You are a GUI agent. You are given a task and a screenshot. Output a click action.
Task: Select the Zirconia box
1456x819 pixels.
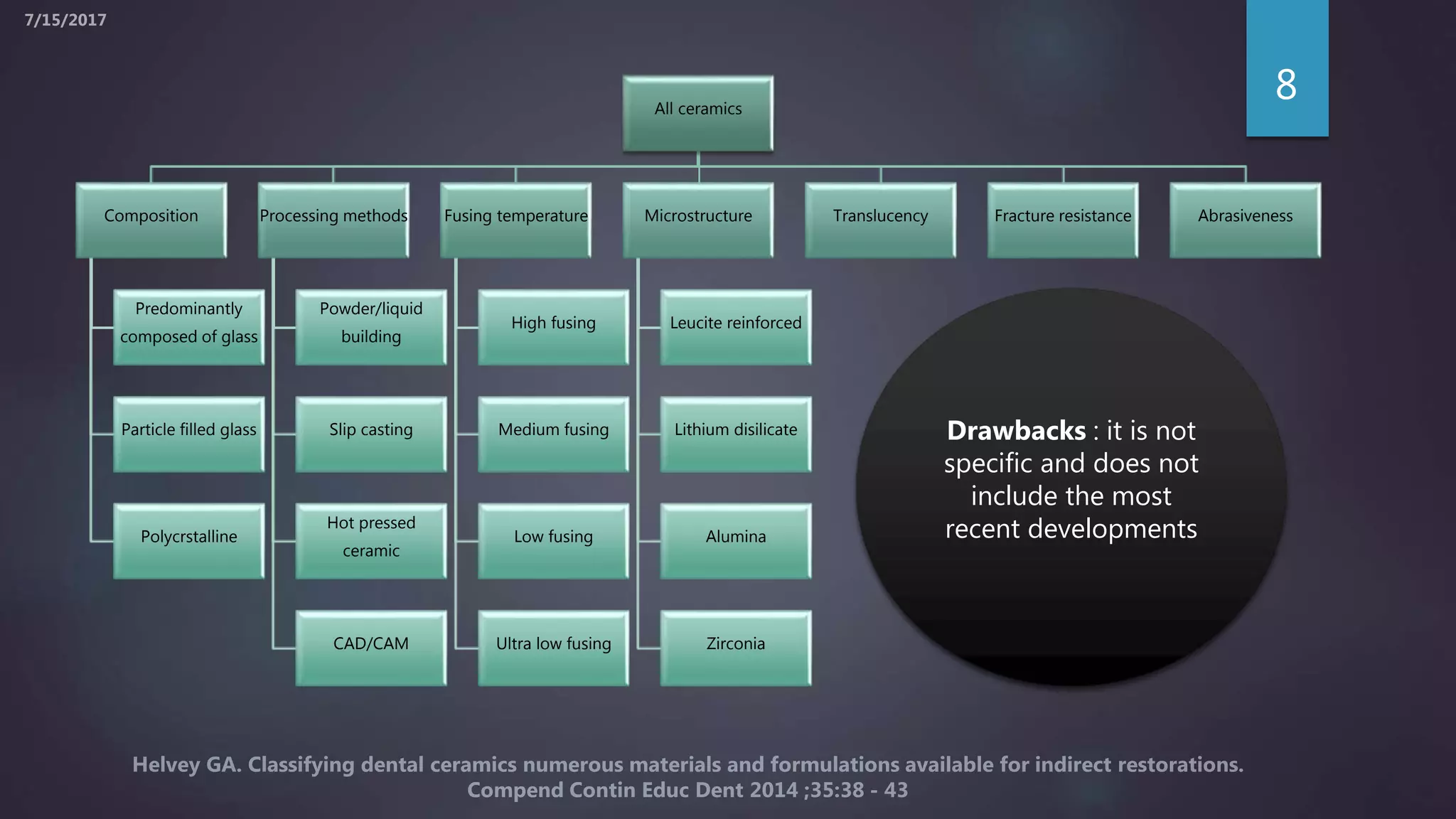pyautogui.click(x=736, y=648)
